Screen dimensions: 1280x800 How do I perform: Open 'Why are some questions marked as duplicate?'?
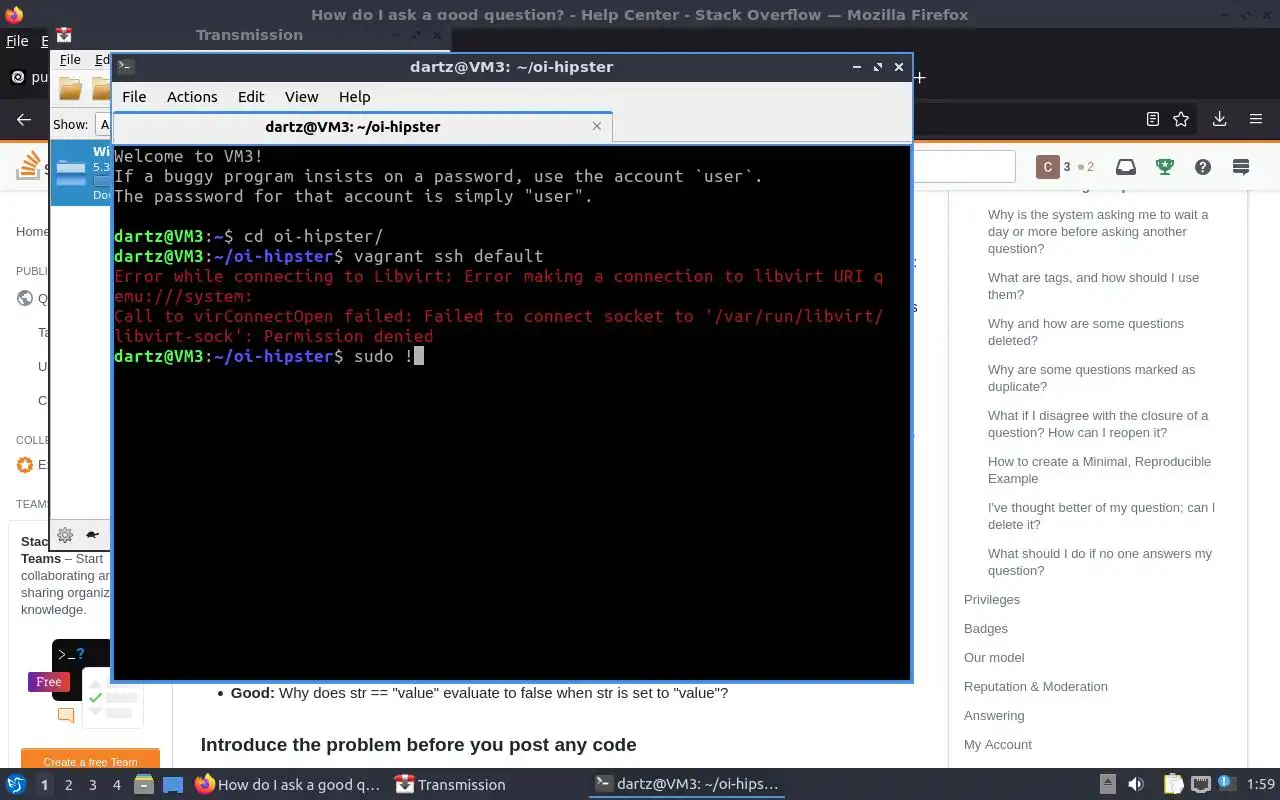click(1092, 378)
